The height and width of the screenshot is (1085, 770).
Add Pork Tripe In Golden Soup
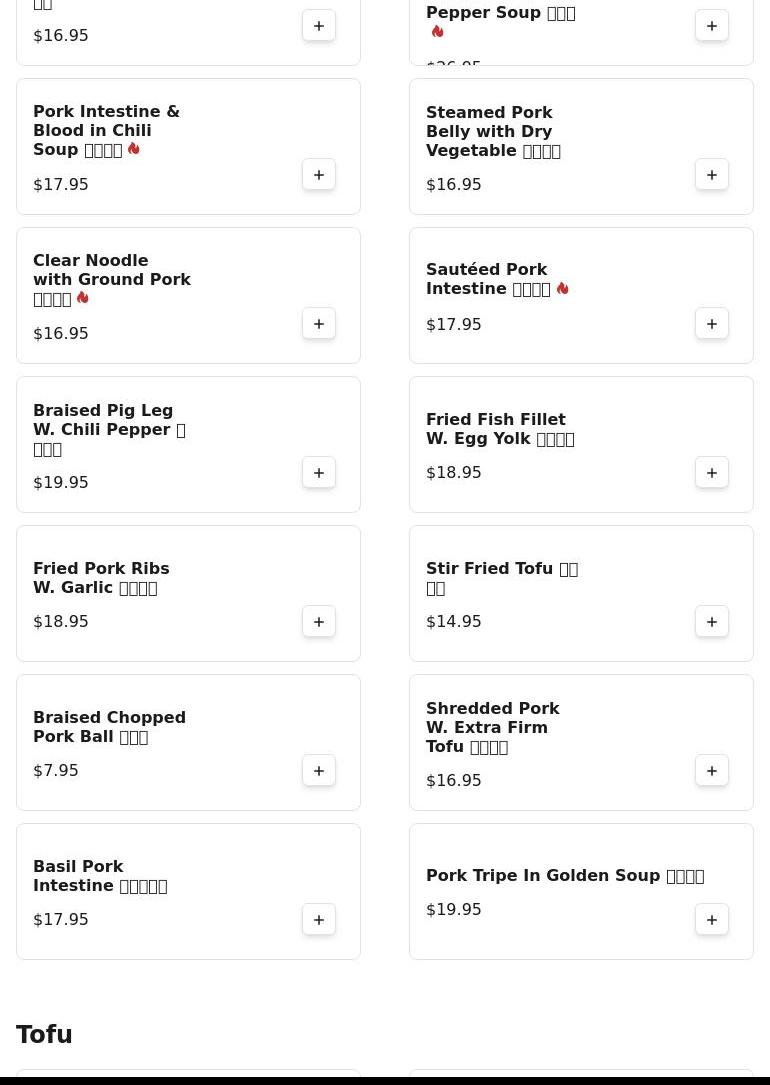pyautogui.click(x=712, y=919)
